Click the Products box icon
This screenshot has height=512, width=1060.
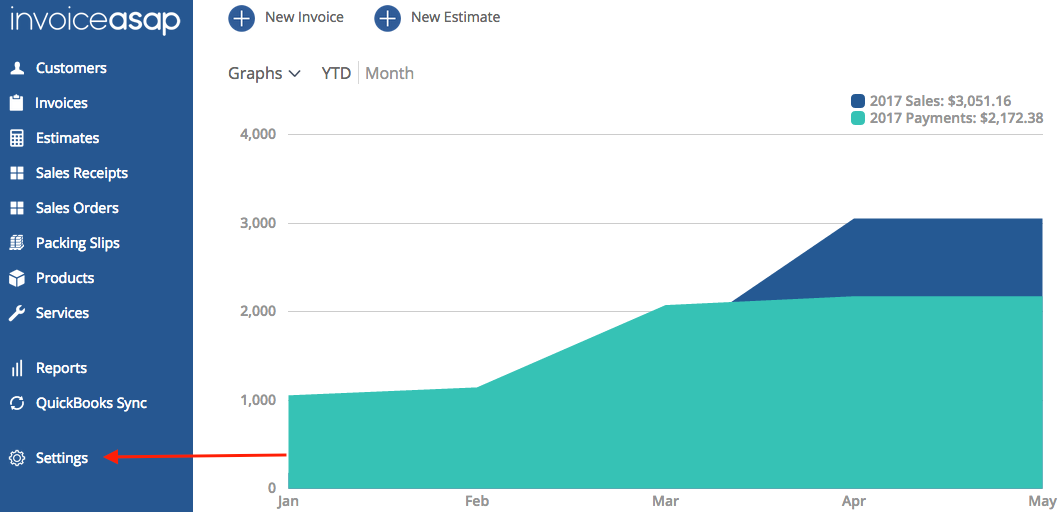(x=16, y=278)
